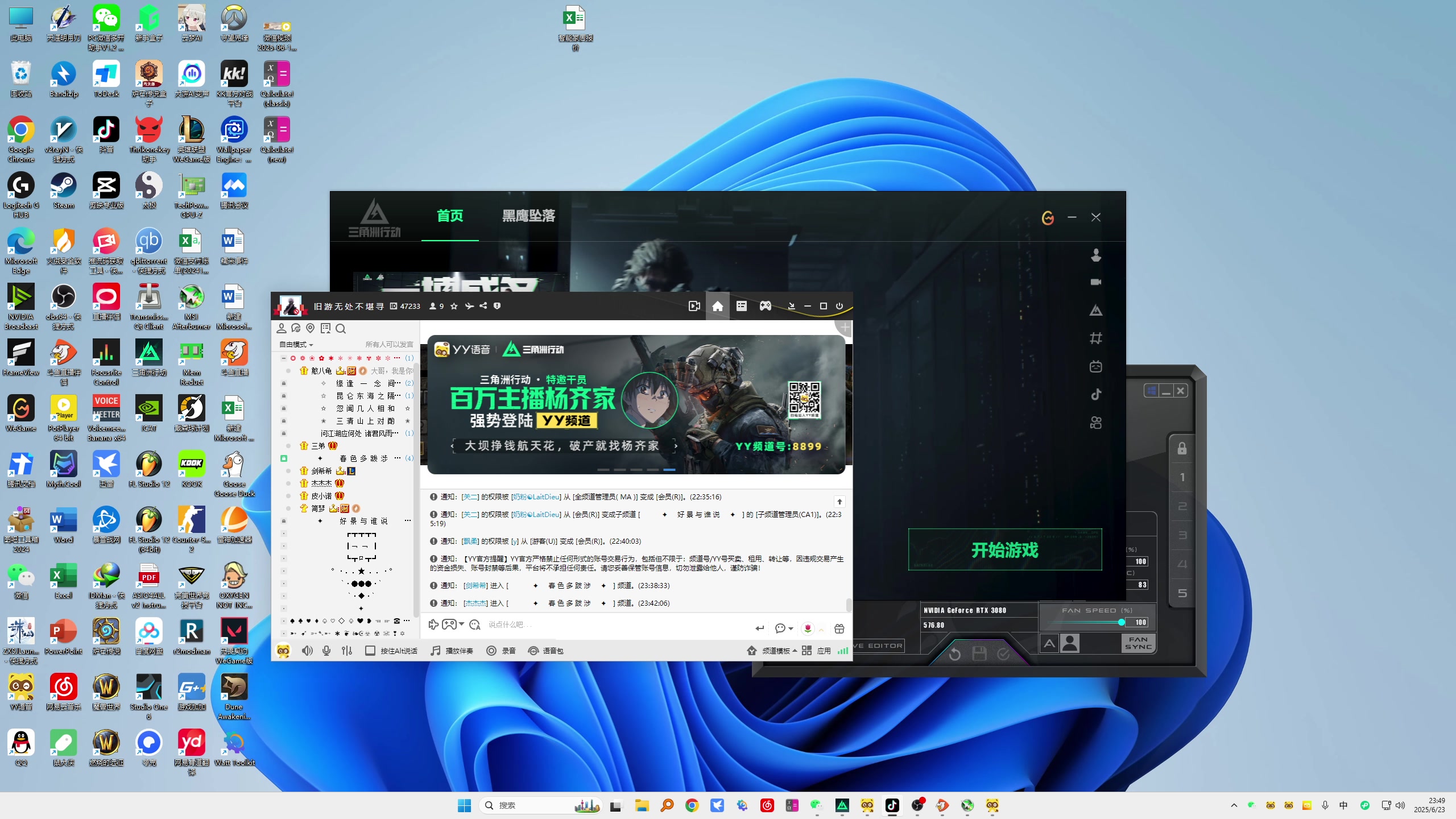The height and width of the screenshot is (819, 1456).
Task: Collapse the top channel tree node
Action: pos(283,358)
